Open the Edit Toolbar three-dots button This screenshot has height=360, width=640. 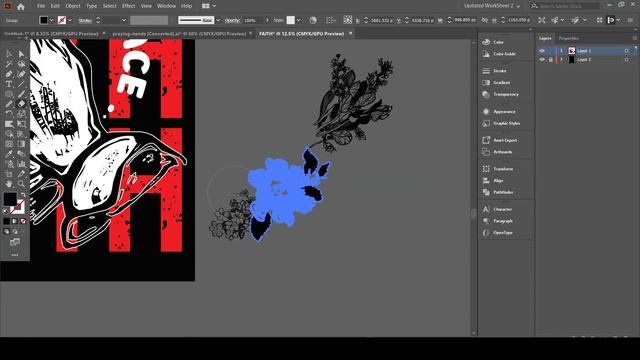point(15,255)
